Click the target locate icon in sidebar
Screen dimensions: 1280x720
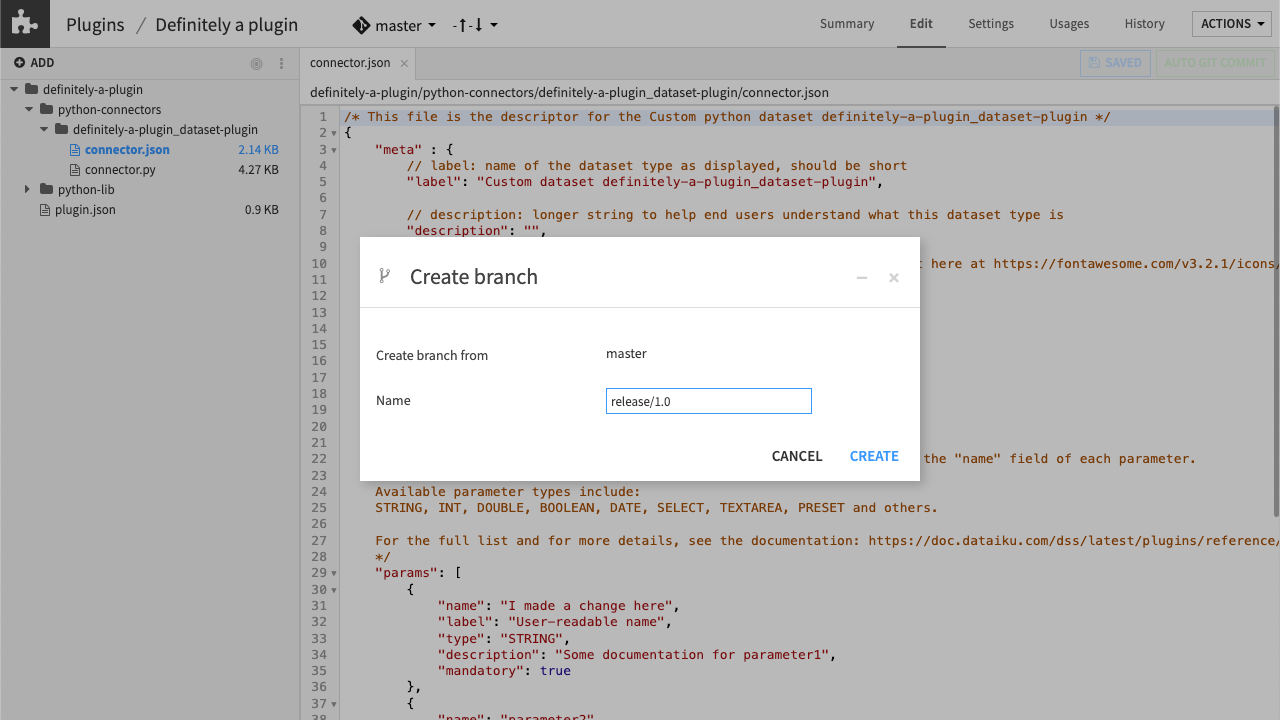pyautogui.click(x=256, y=63)
